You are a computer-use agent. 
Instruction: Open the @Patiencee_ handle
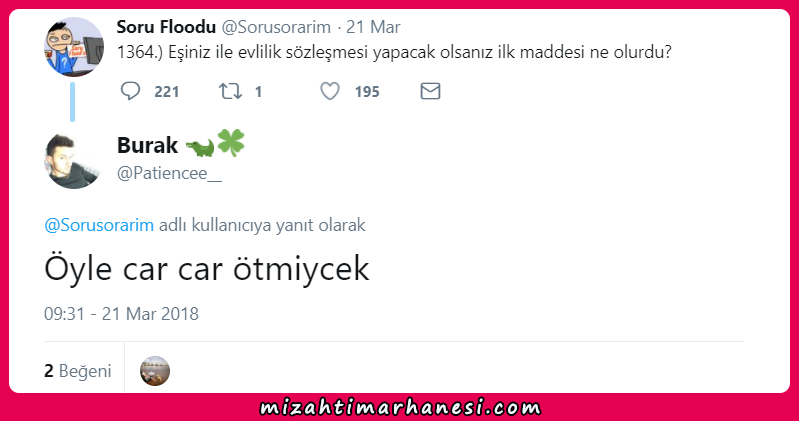[x=169, y=173]
